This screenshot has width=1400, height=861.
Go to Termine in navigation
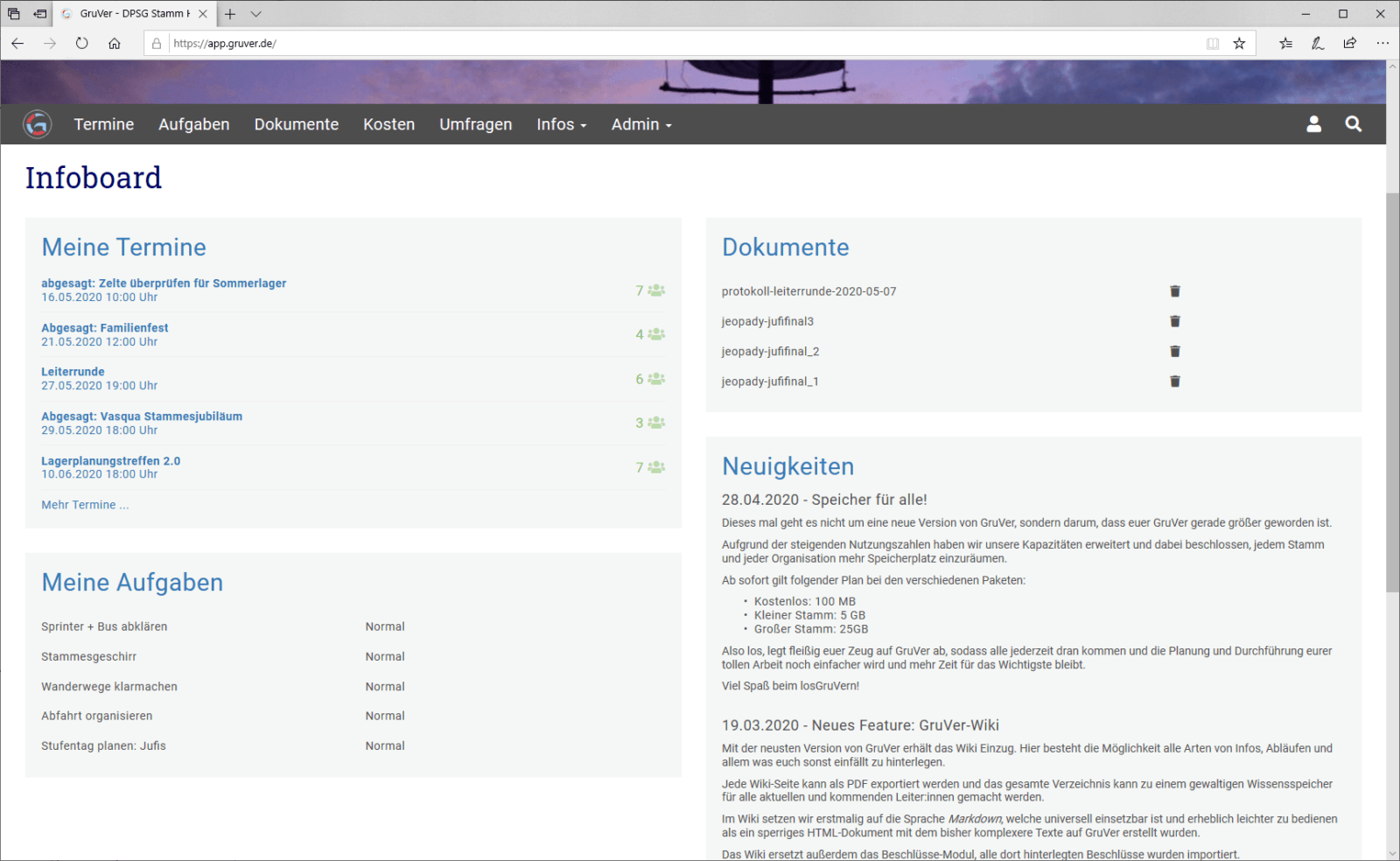(x=103, y=124)
